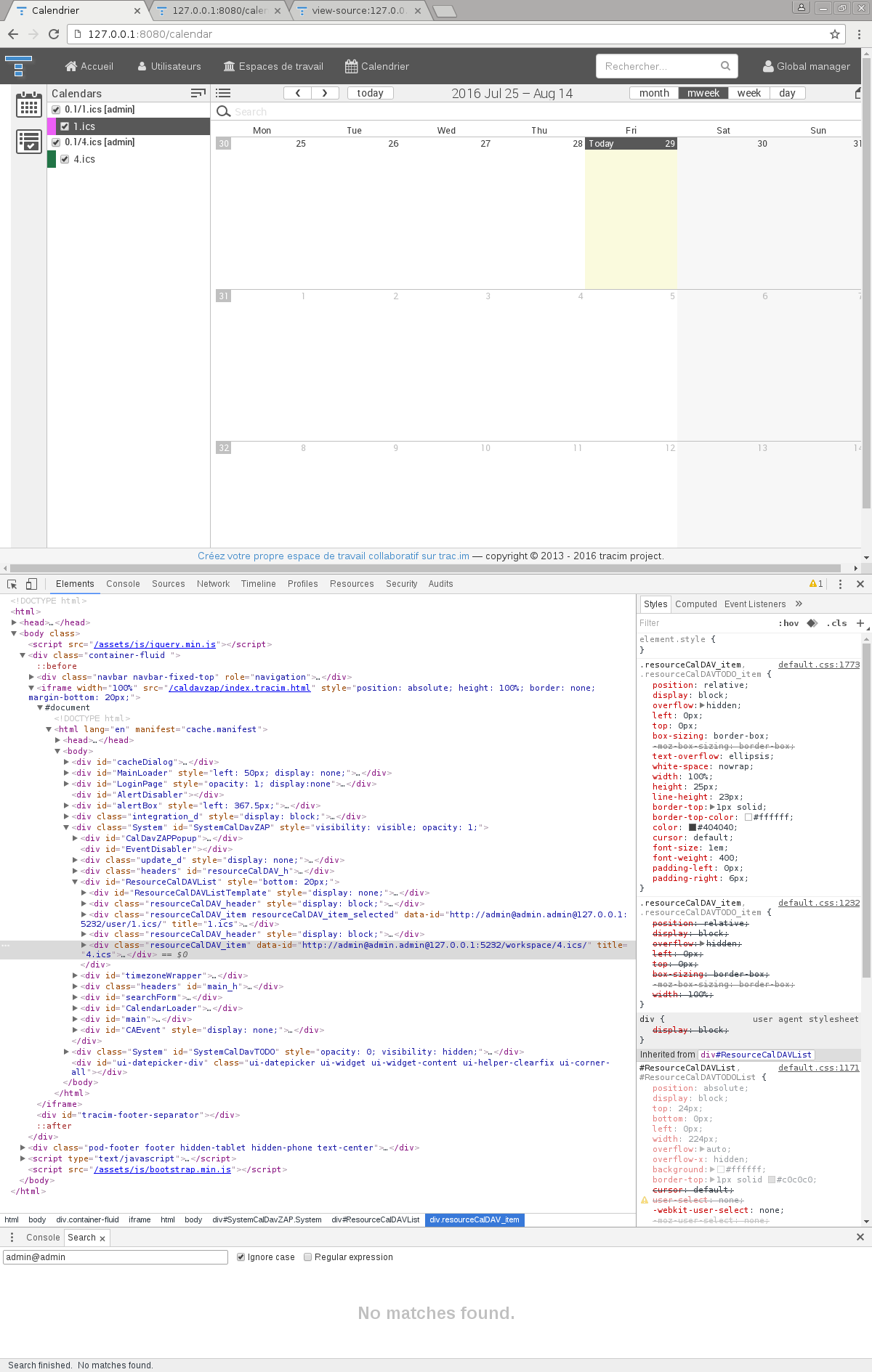The height and width of the screenshot is (1372, 872).
Task: Expand the head element in DOM tree
Action: (14, 622)
